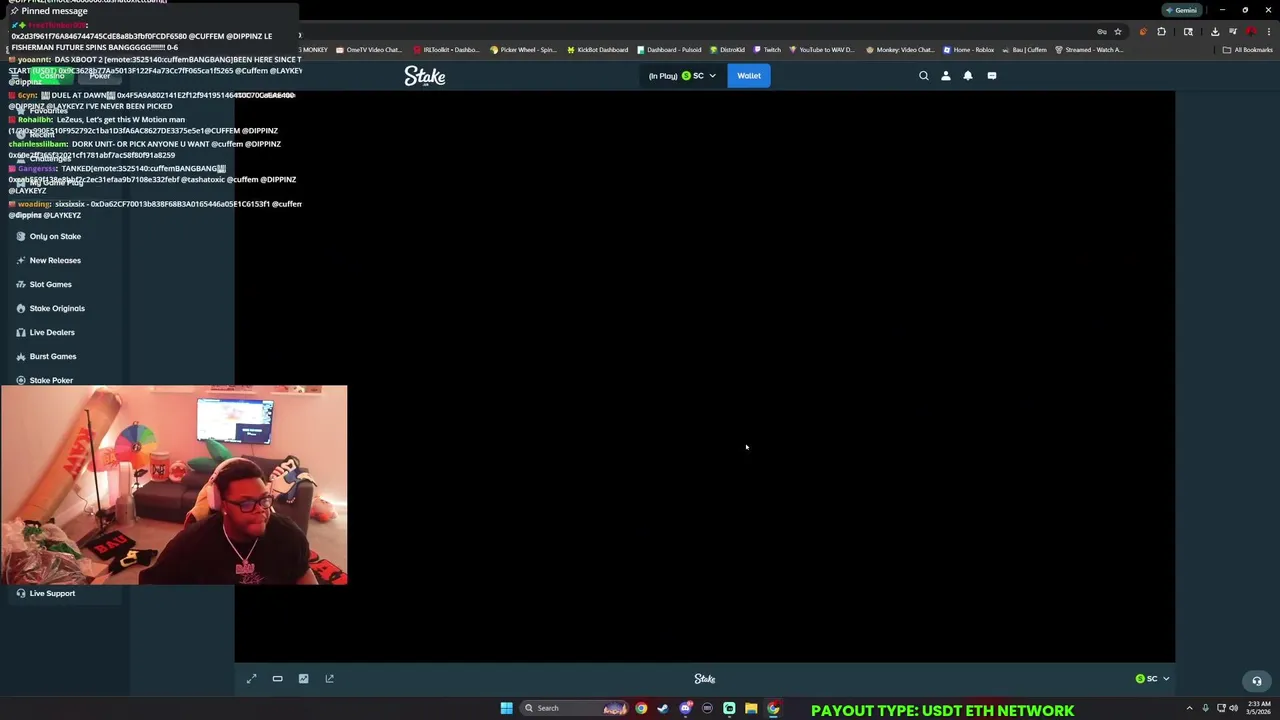Open Home - Roblox bookmark
This screenshot has height=720, width=1280.
pos(968,50)
